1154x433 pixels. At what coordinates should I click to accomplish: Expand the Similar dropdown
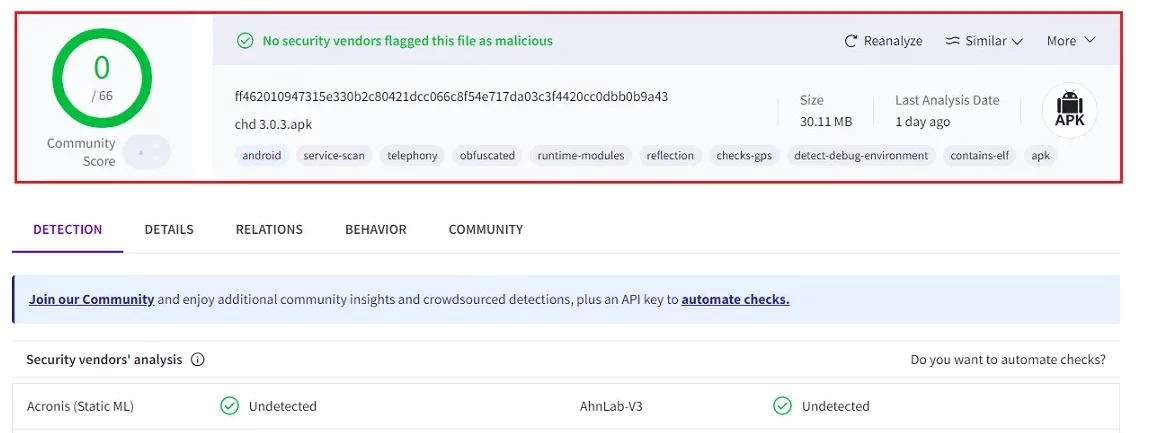pos(985,41)
